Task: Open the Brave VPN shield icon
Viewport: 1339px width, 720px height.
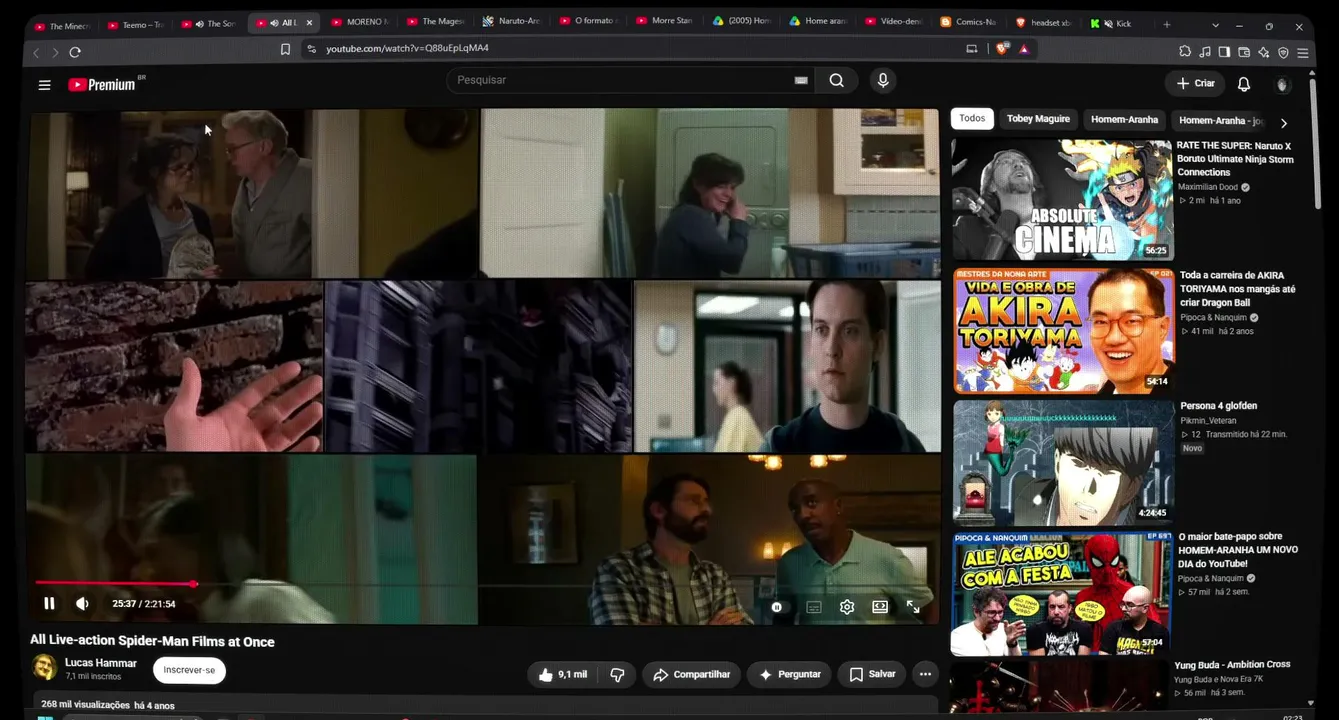Action: pyautogui.click(x=1283, y=52)
